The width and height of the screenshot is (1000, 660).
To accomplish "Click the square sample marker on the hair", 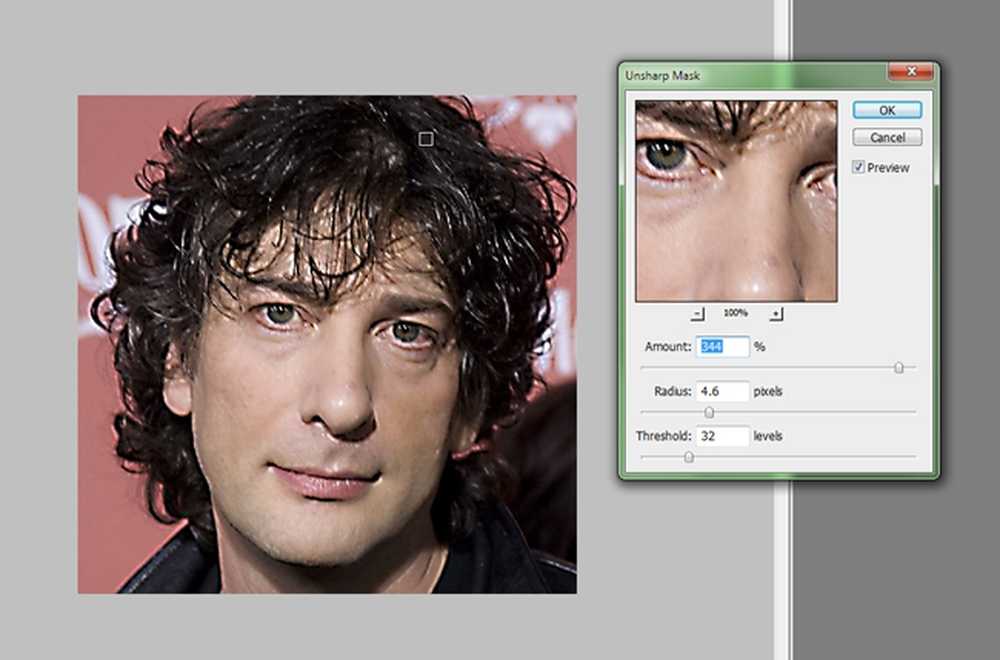I will (x=426, y=139).
